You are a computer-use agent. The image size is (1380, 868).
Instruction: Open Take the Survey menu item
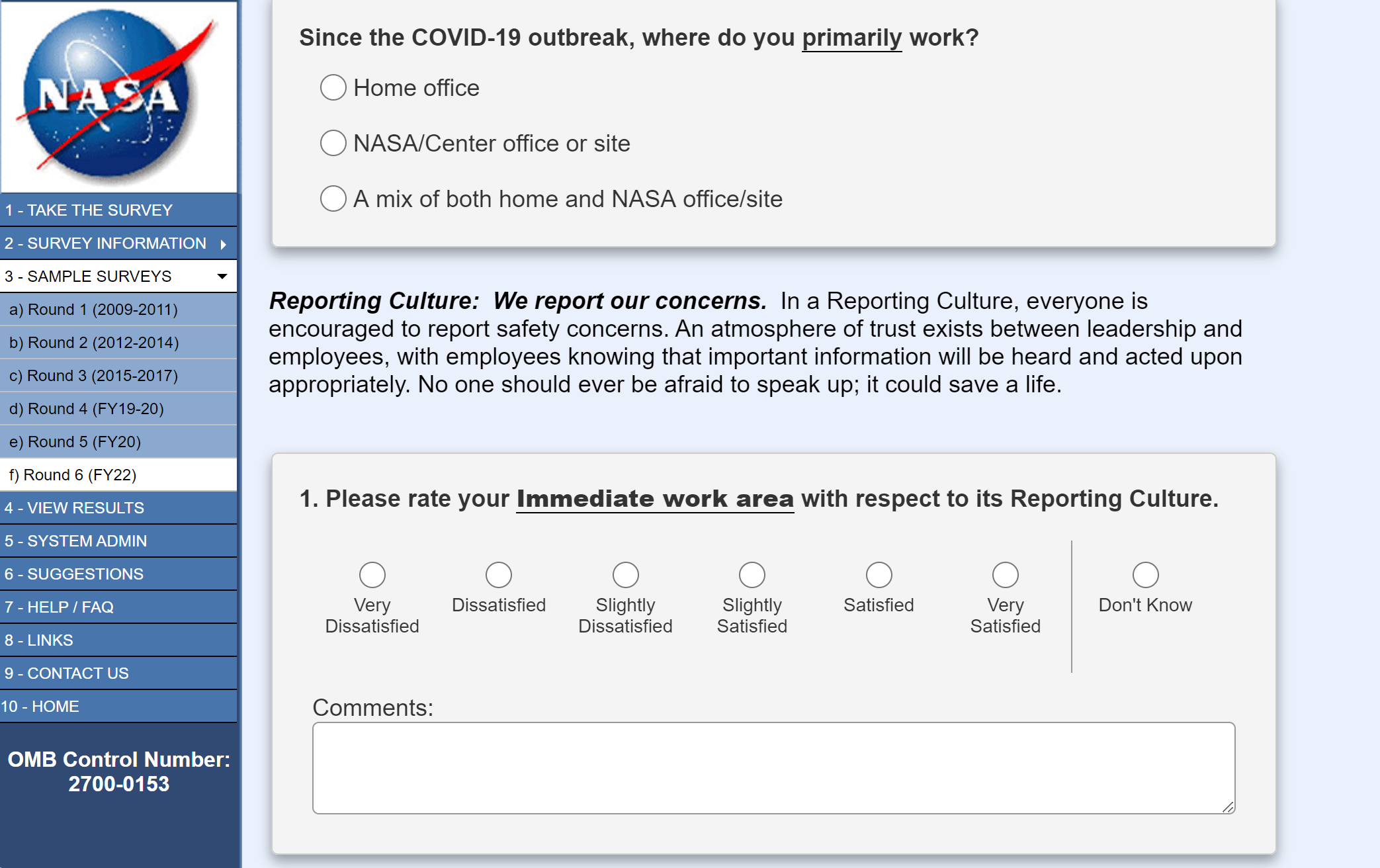[89, 210]
